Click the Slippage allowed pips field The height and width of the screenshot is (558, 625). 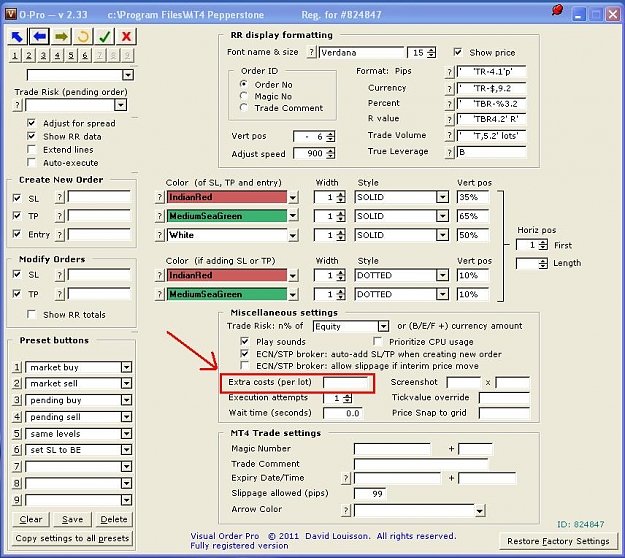[x=370, y=494]
